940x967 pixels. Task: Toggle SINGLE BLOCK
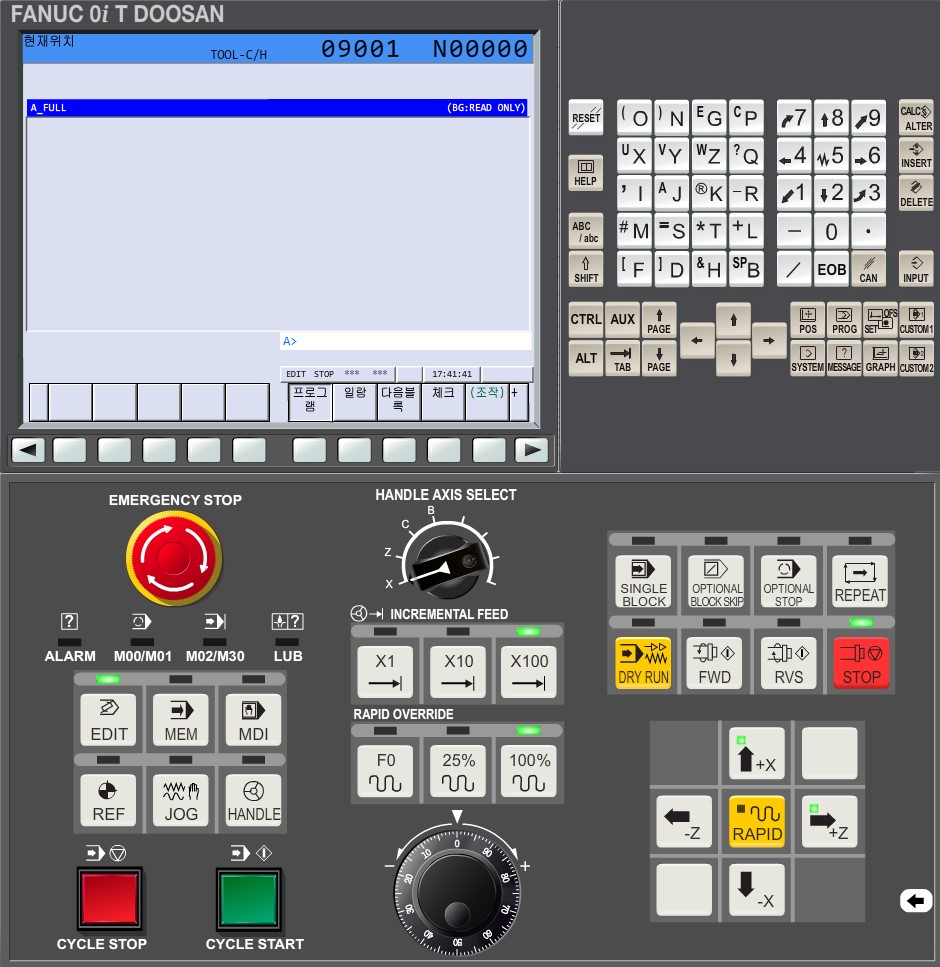643,582
